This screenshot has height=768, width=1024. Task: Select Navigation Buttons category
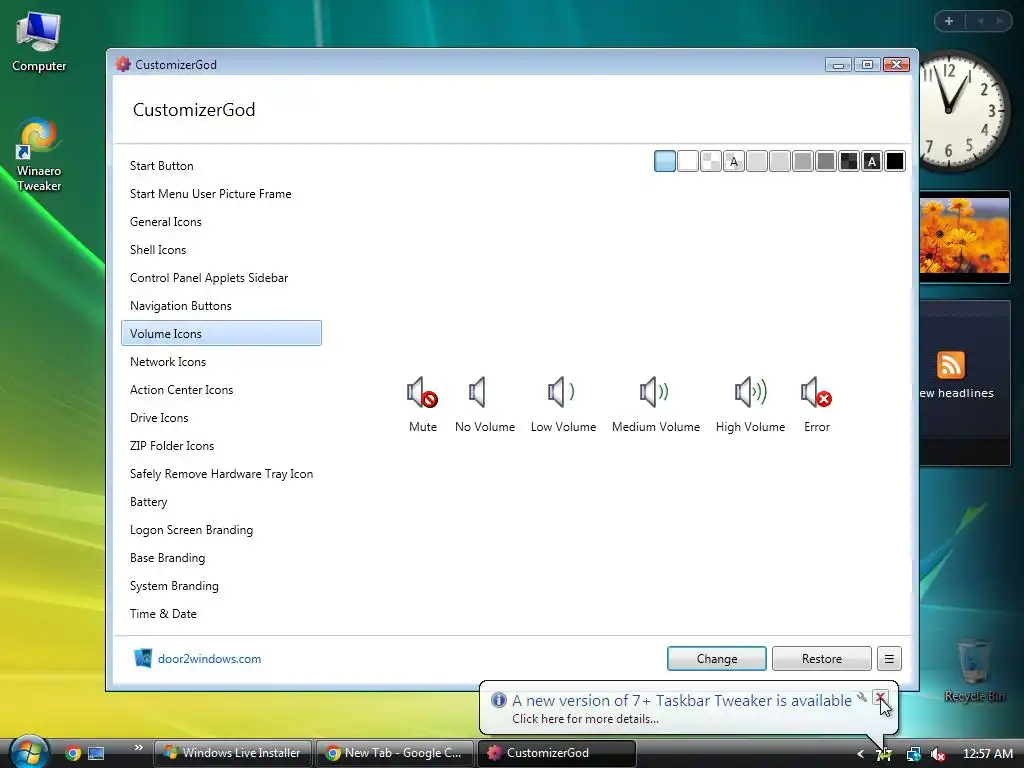point(221,306)
